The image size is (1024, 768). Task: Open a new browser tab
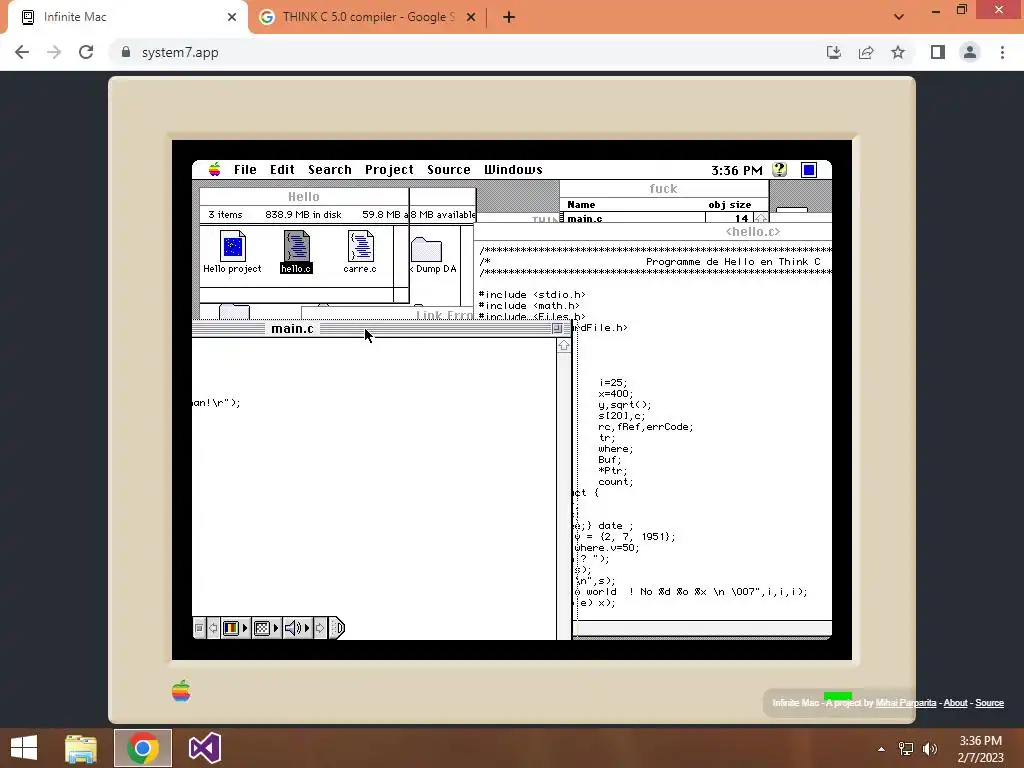509,17
